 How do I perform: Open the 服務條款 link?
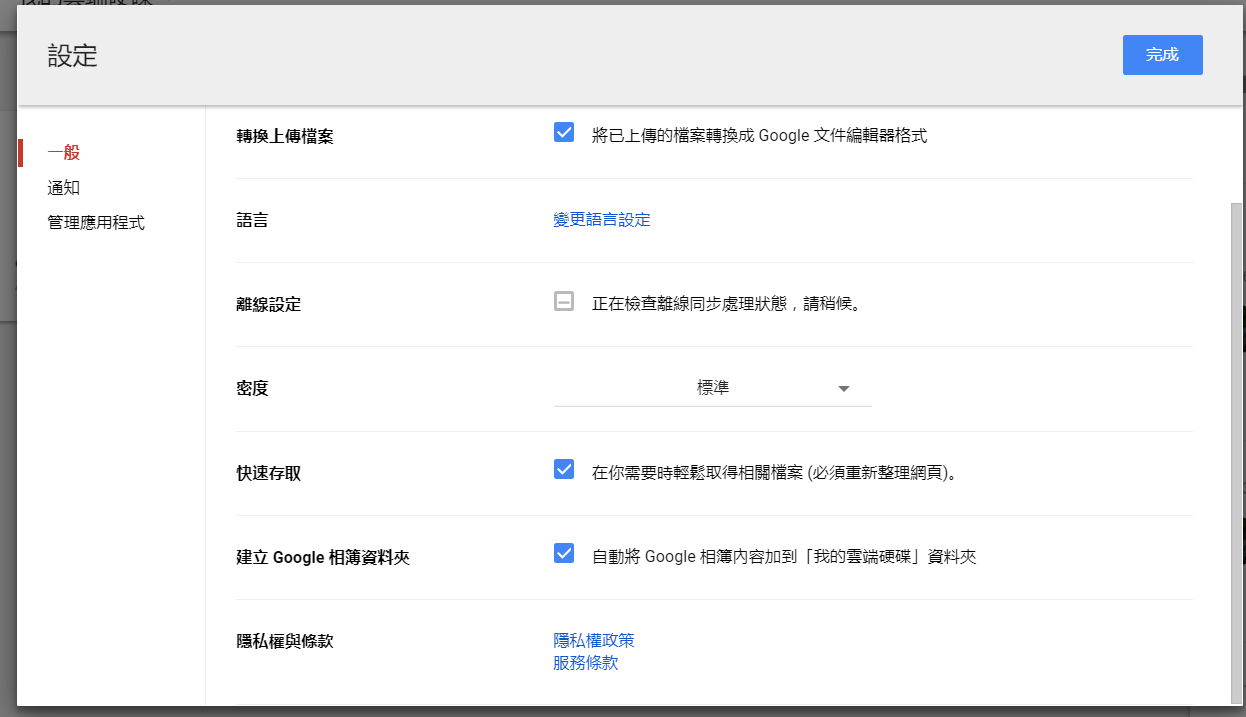(586, 663)
